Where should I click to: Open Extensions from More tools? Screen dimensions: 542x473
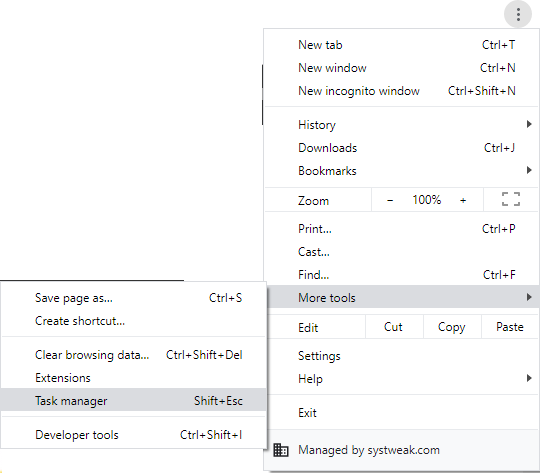point(133,378)
